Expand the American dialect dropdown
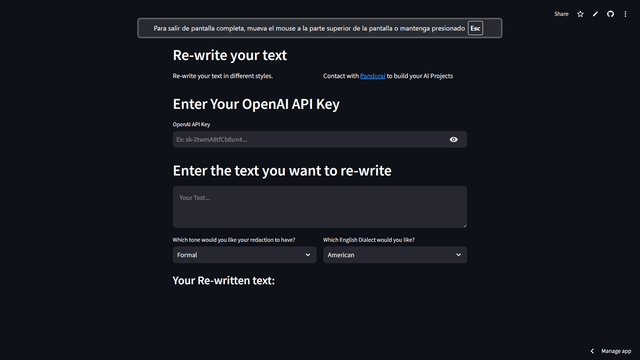The height and width of the screenshot is (360, 640). [395, 255]
